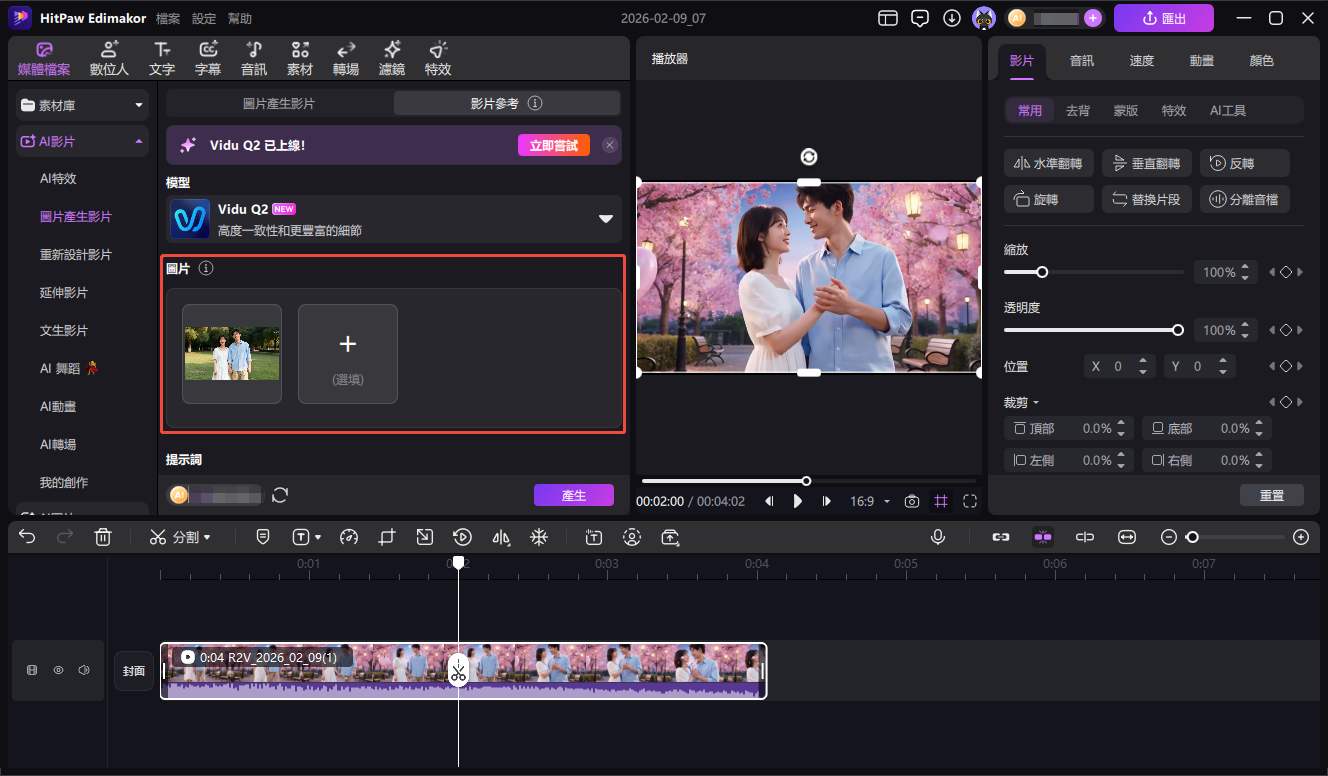Select the crop tool in timeline toolbar

coord(387,537)
